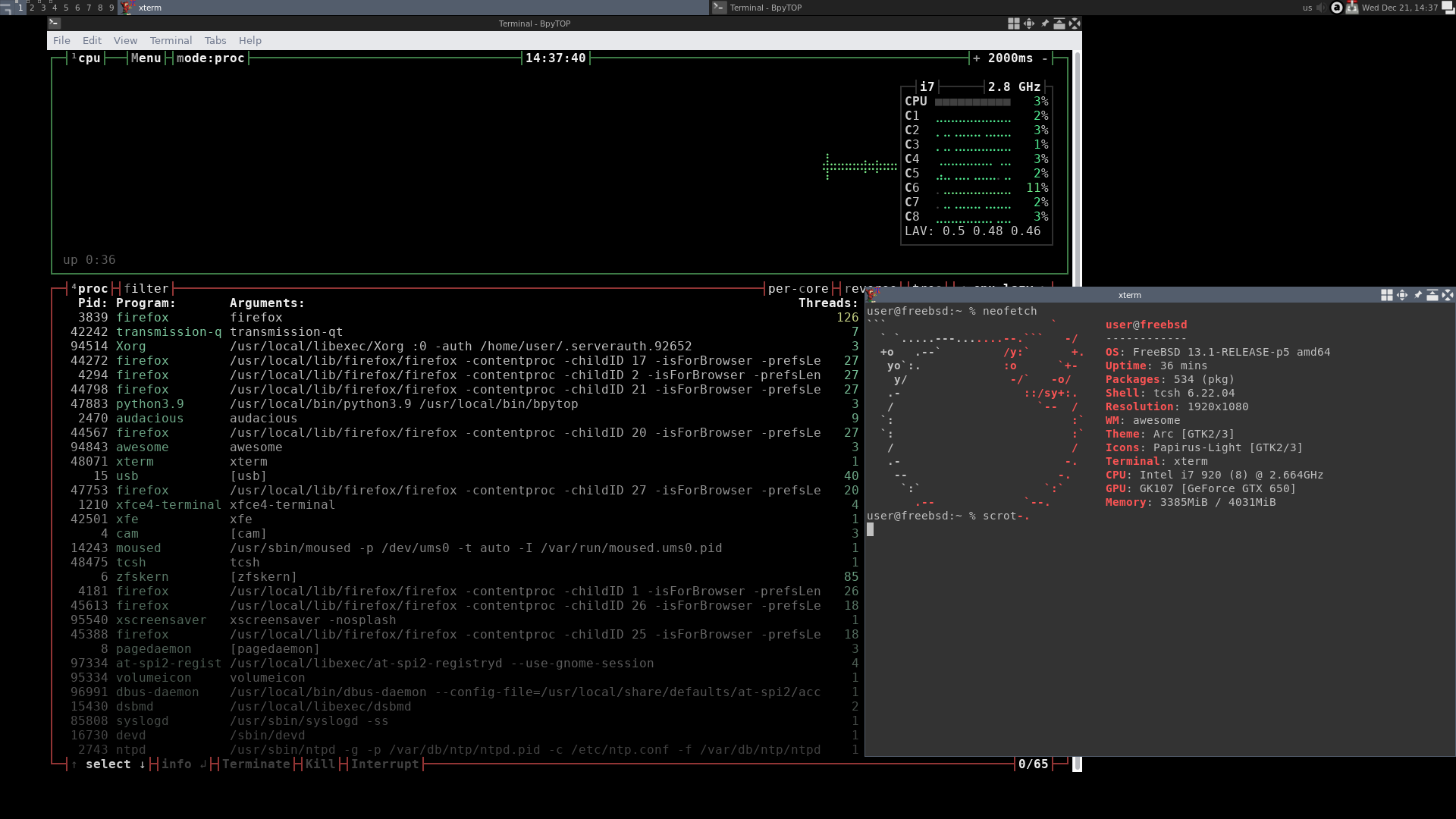Click the BpyTOP titlebar maximize icon
The image size is (1456, 819).
[1059, 24]
